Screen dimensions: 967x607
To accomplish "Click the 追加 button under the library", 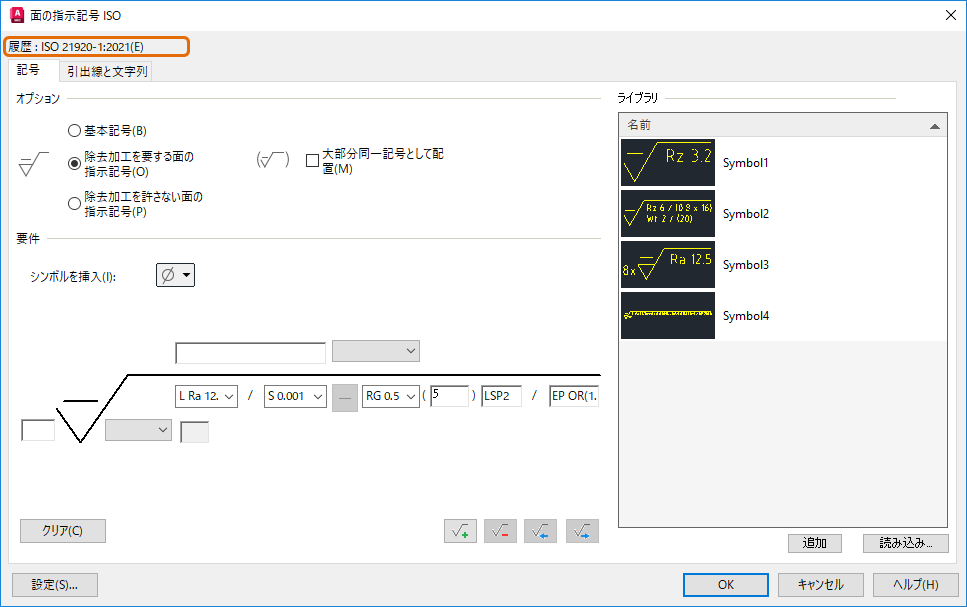I will [x=816, y=543].
